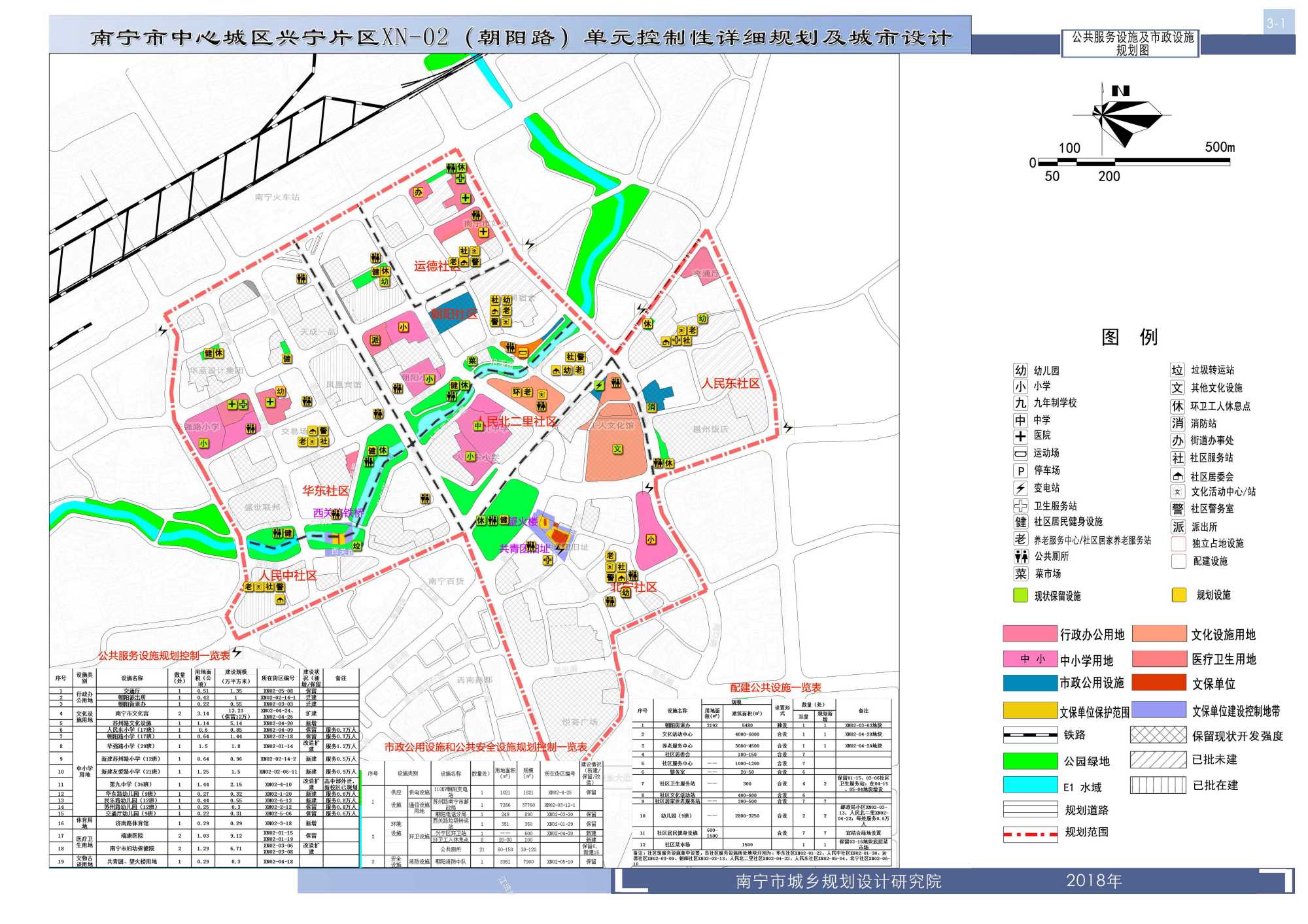The image size is (1308, 924).
Task: Click the 南宁火车站 station label
Action: (277, 197)
